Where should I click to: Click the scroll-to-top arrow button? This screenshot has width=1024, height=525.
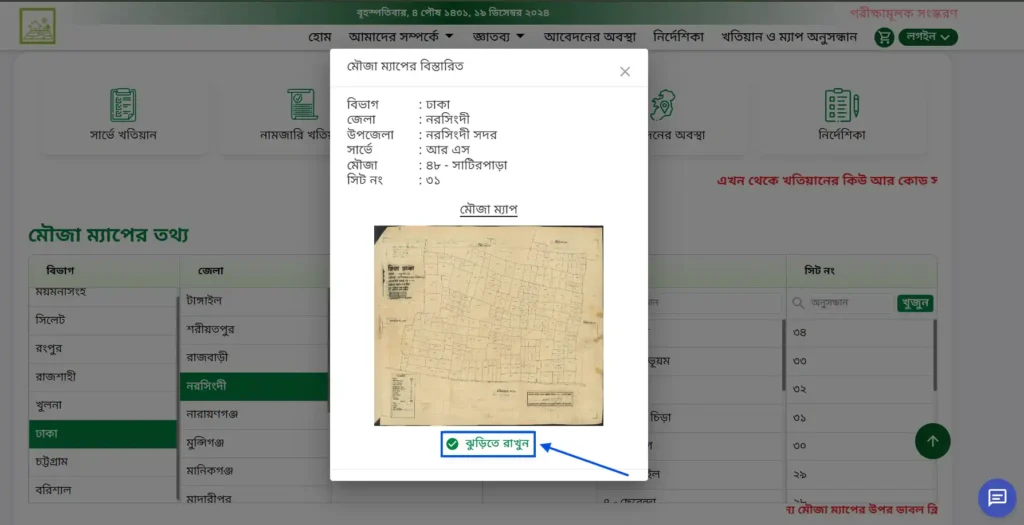click(x=932, y=441)
